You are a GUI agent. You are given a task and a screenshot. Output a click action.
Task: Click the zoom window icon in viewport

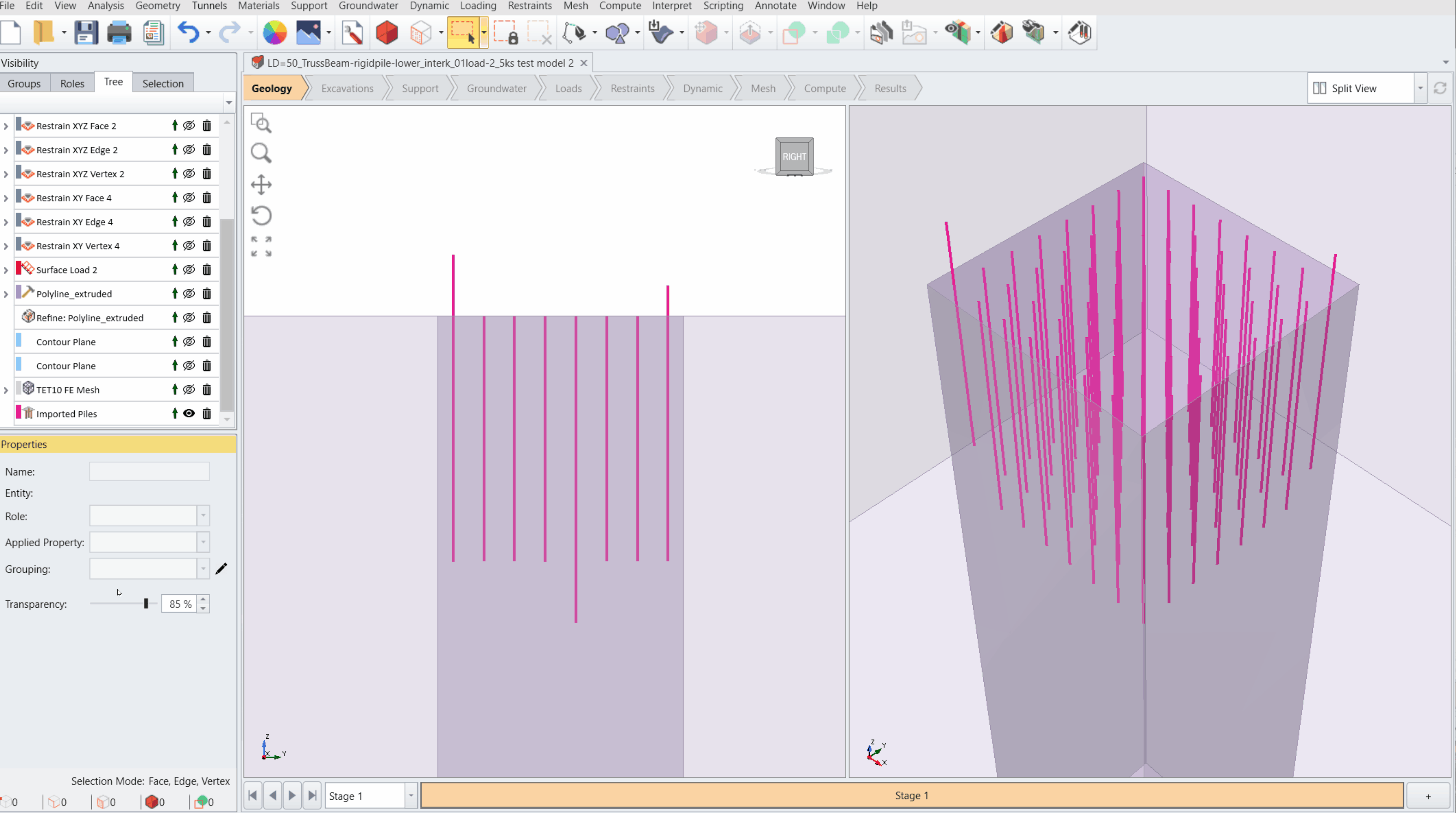(261, 123)
